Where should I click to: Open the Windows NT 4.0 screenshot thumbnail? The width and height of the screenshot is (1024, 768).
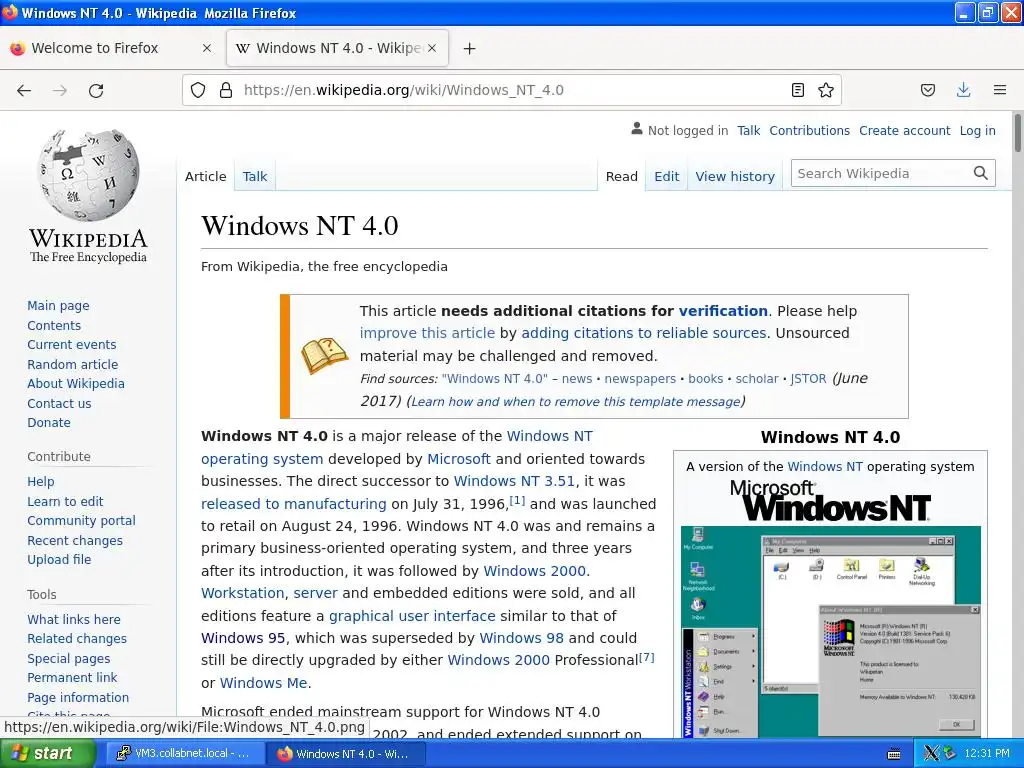point(830,632)
